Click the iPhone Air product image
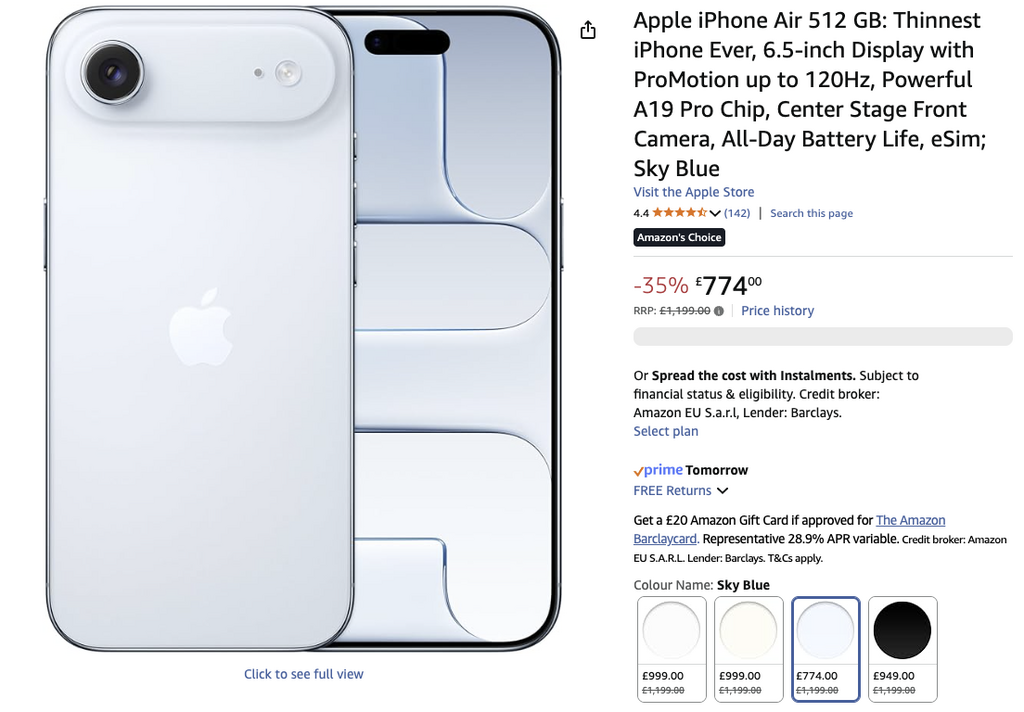The height and width of the screenshot is (712, 1024). 304,330
